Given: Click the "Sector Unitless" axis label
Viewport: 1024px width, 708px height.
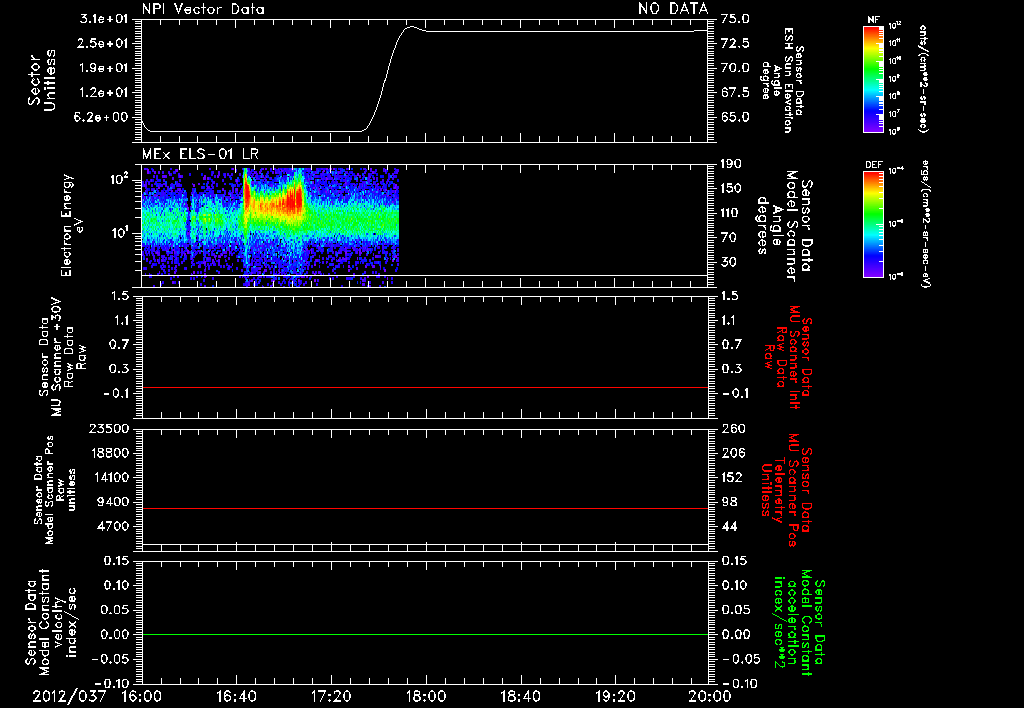Looking at the screenshot, I should (42, 80).
